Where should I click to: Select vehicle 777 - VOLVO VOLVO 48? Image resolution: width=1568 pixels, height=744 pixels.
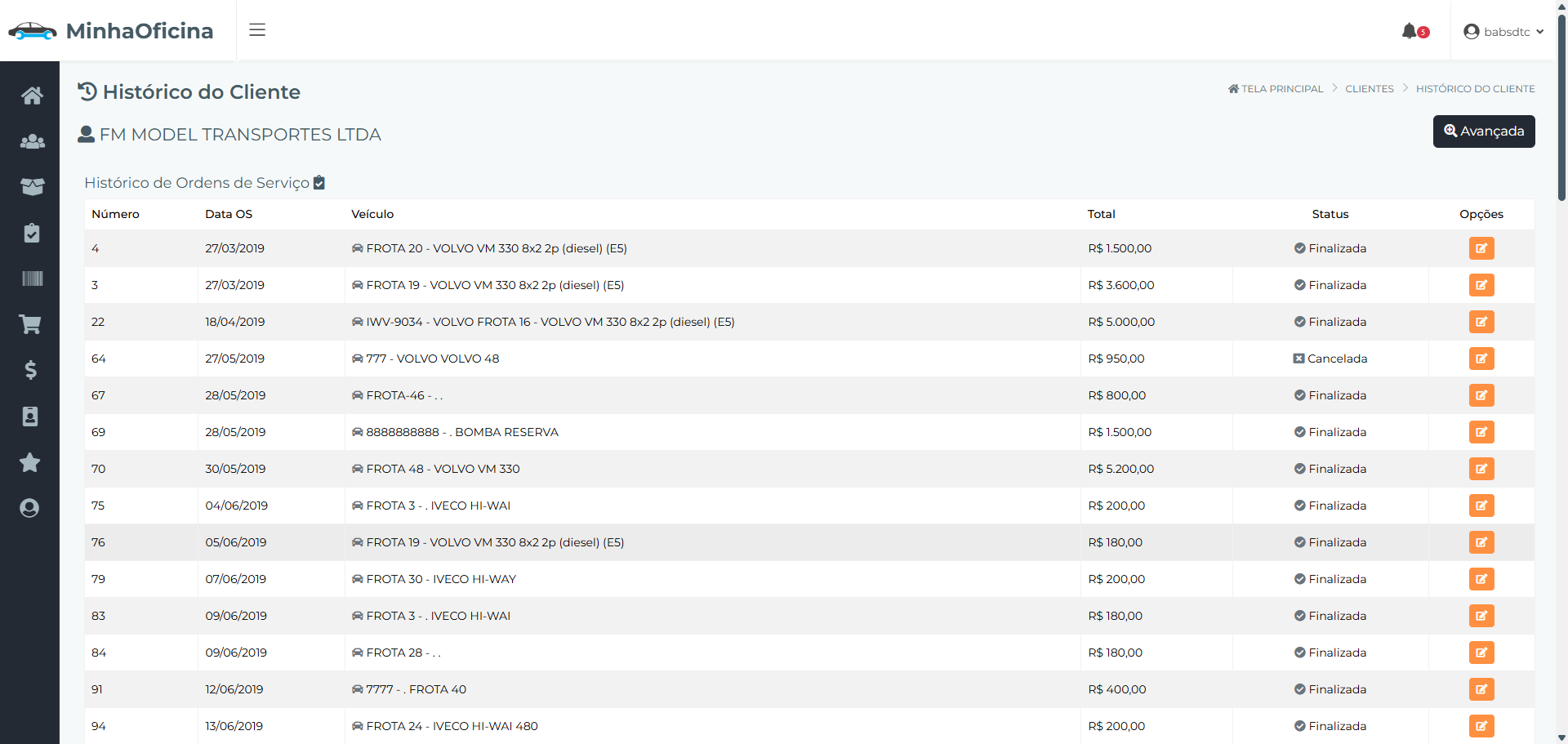425,359
